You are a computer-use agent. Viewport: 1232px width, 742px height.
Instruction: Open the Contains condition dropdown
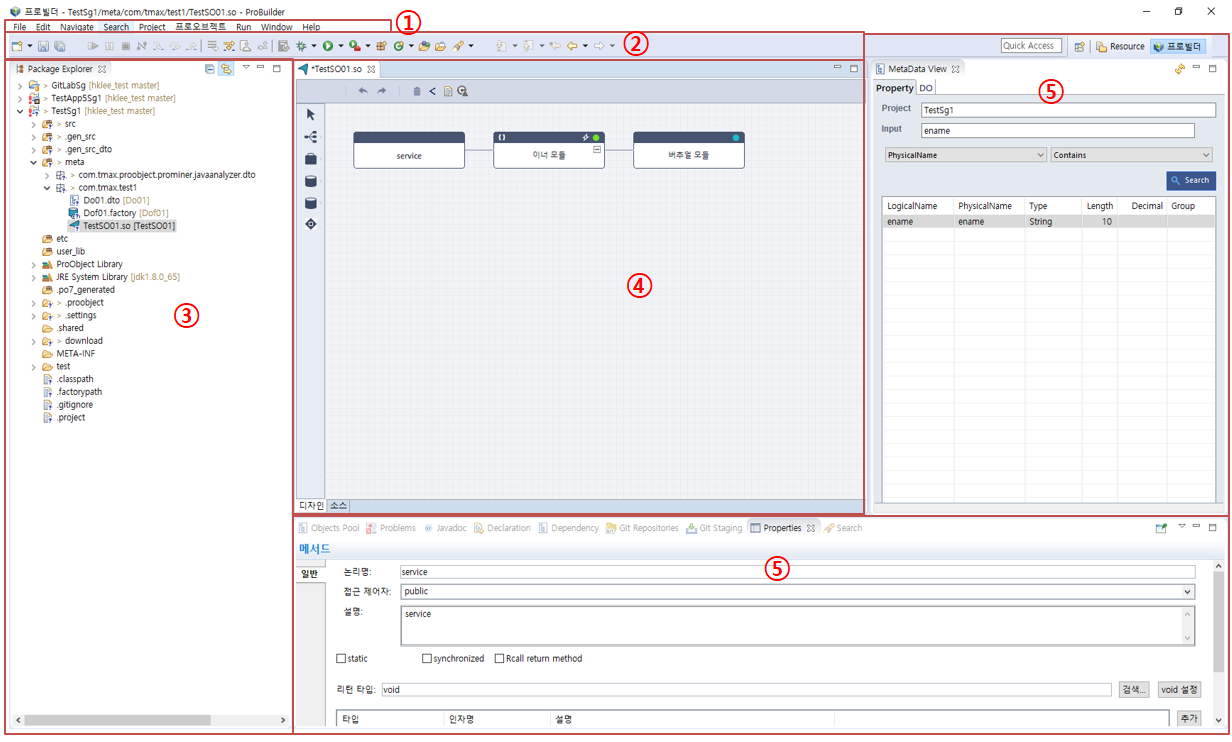coord(1131,155)
